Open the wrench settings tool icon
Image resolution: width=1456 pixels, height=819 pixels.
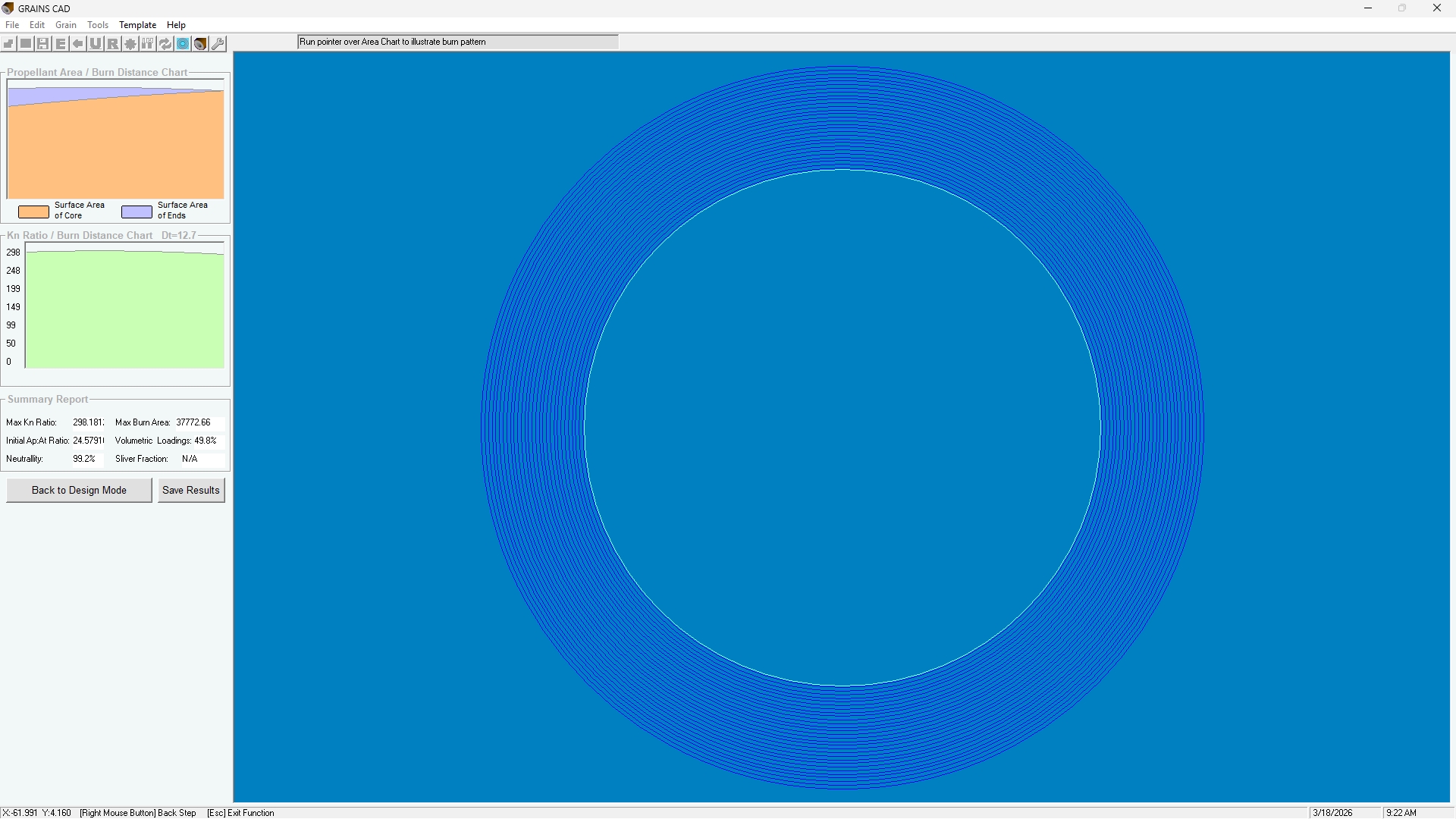pos(218,44)
